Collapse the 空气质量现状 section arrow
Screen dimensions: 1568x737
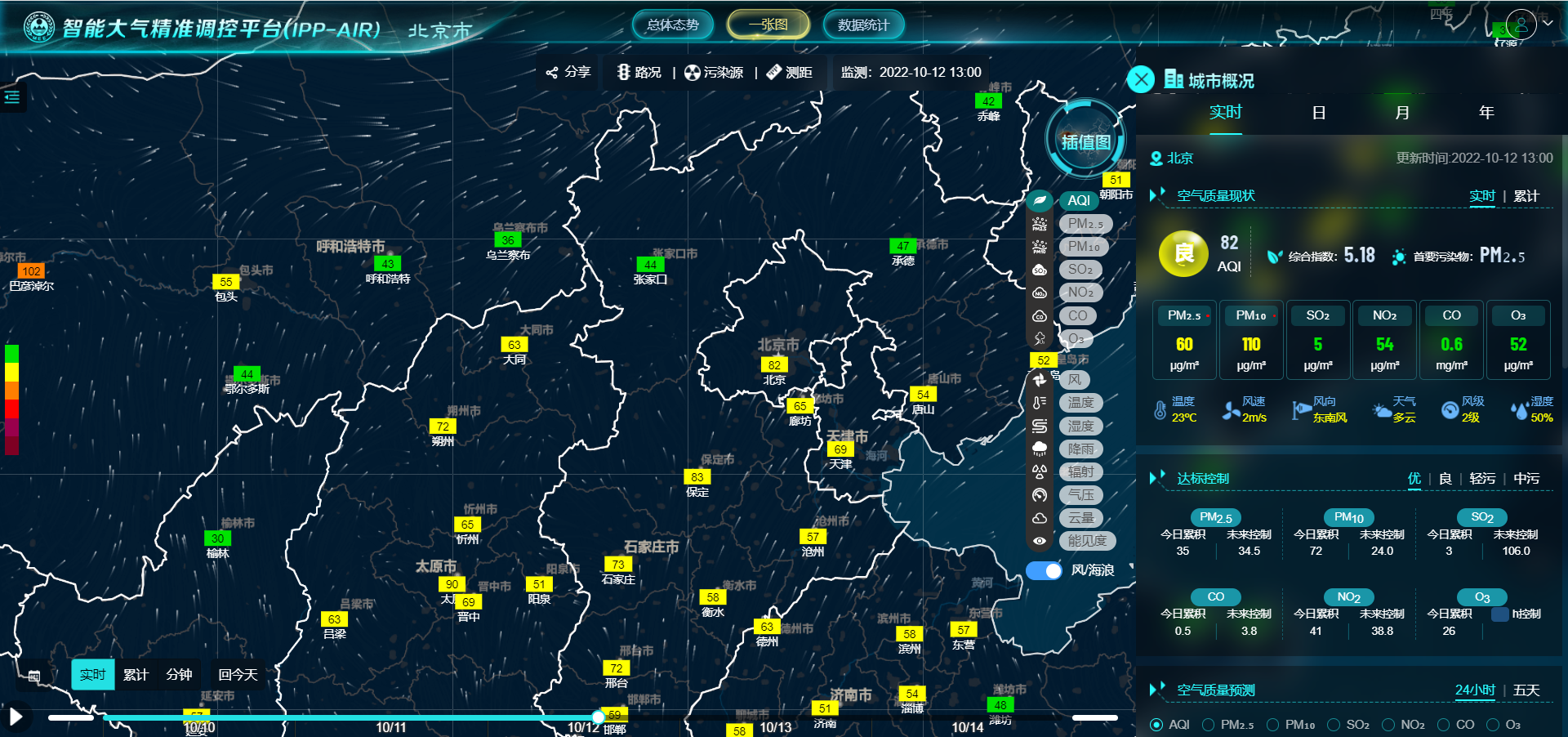1157,195
